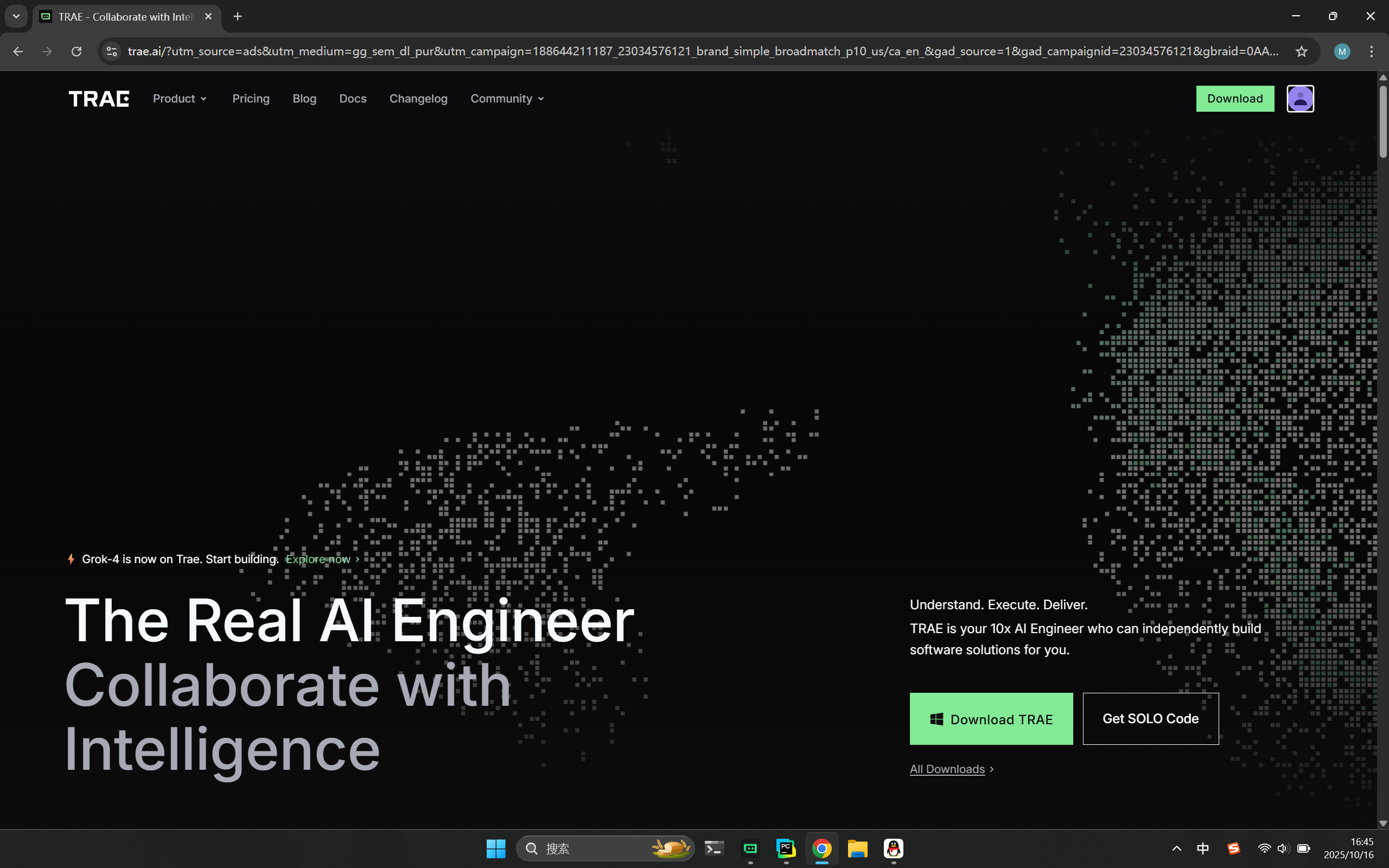
Task: Reload the page with refresh icon
Action: coord(77,52)
